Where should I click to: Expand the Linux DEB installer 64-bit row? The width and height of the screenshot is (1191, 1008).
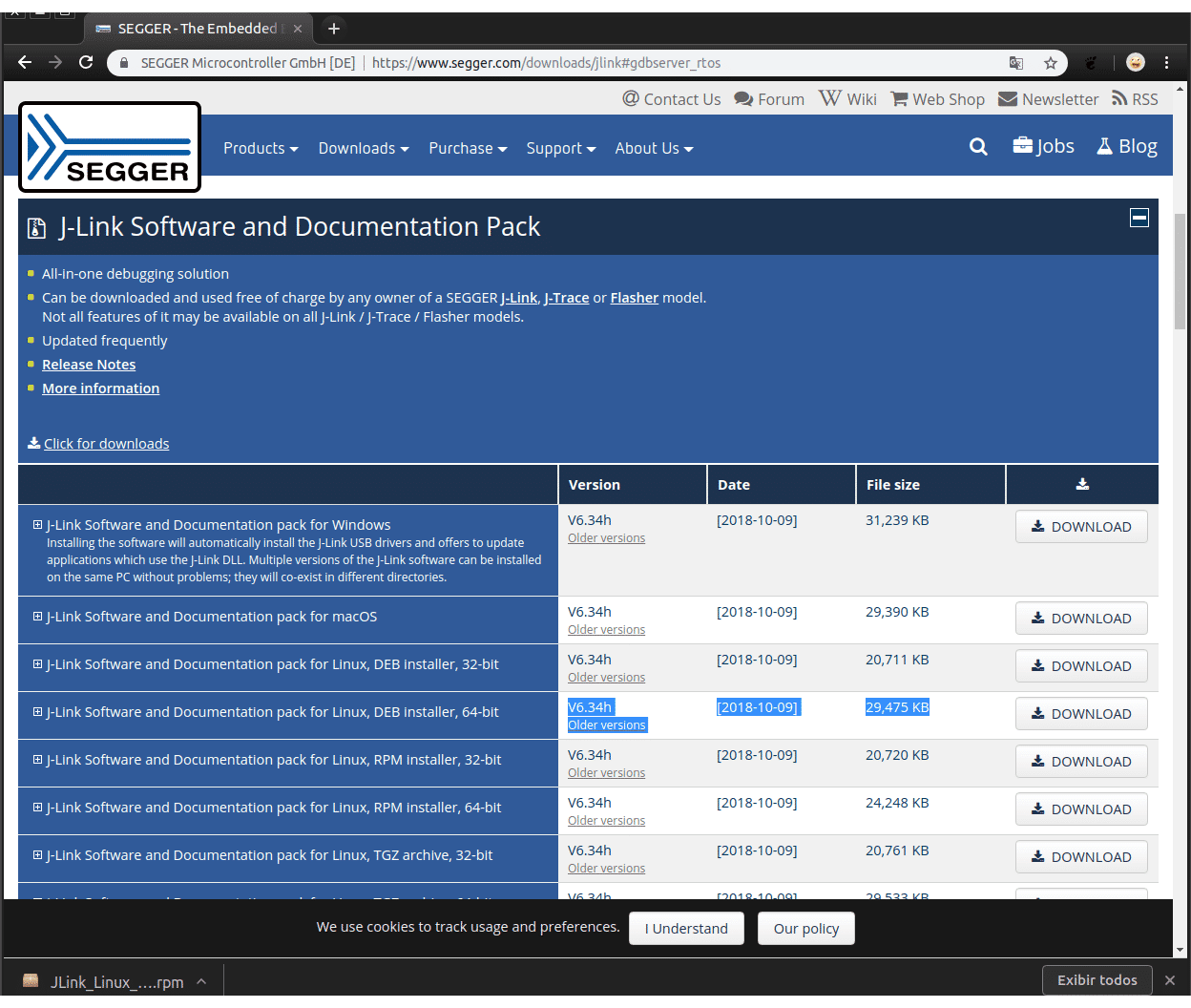(38, 712)
